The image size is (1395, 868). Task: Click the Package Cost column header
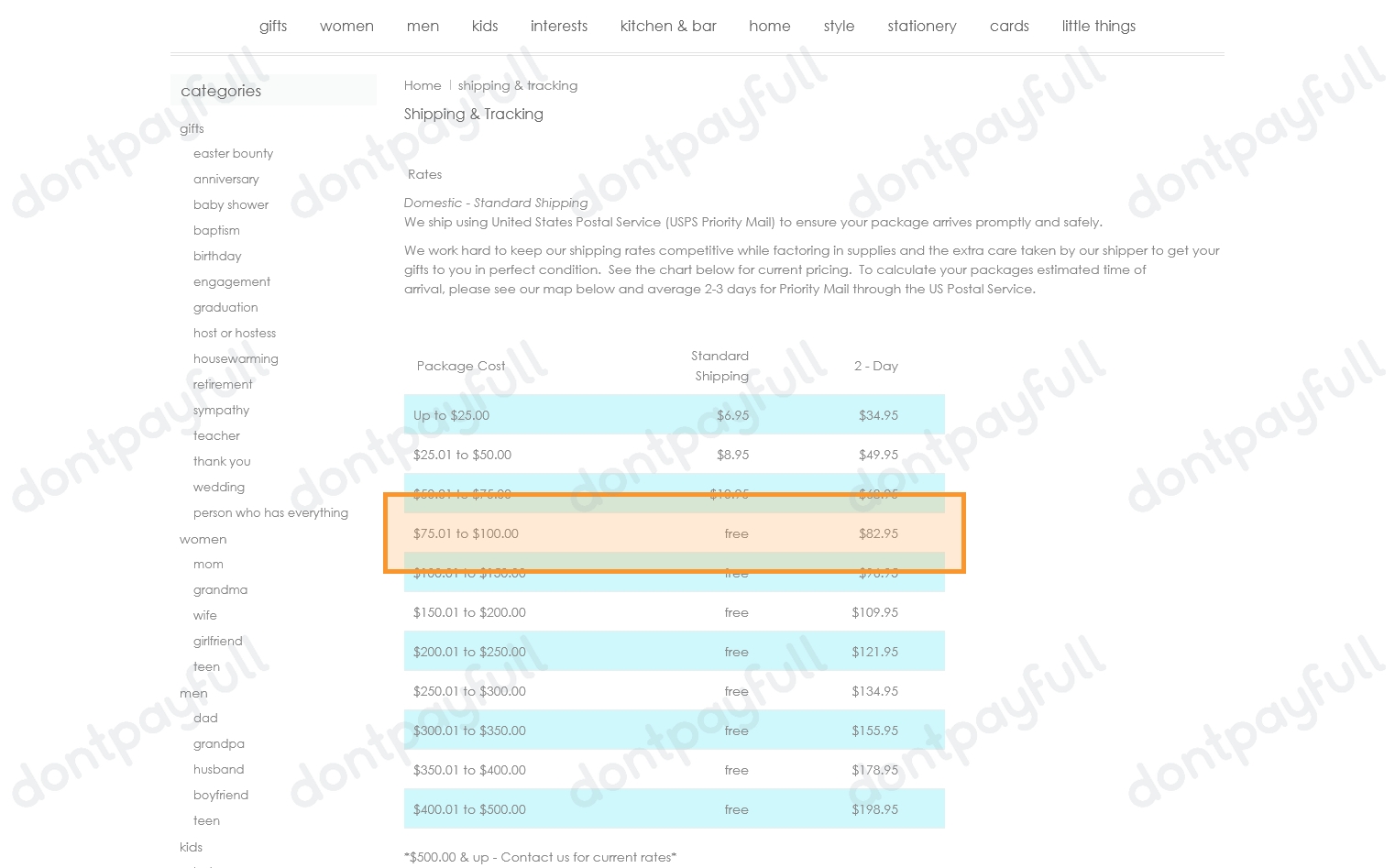[x=461, y=366]
